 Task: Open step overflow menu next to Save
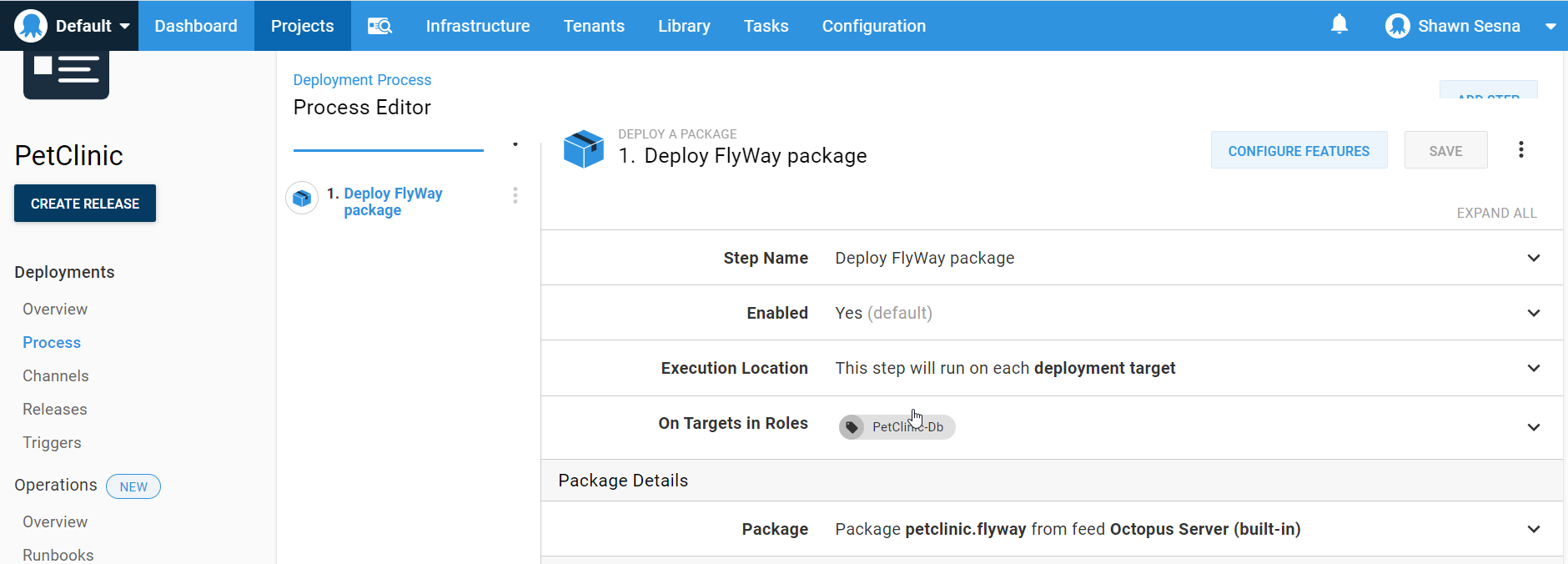1520,149
